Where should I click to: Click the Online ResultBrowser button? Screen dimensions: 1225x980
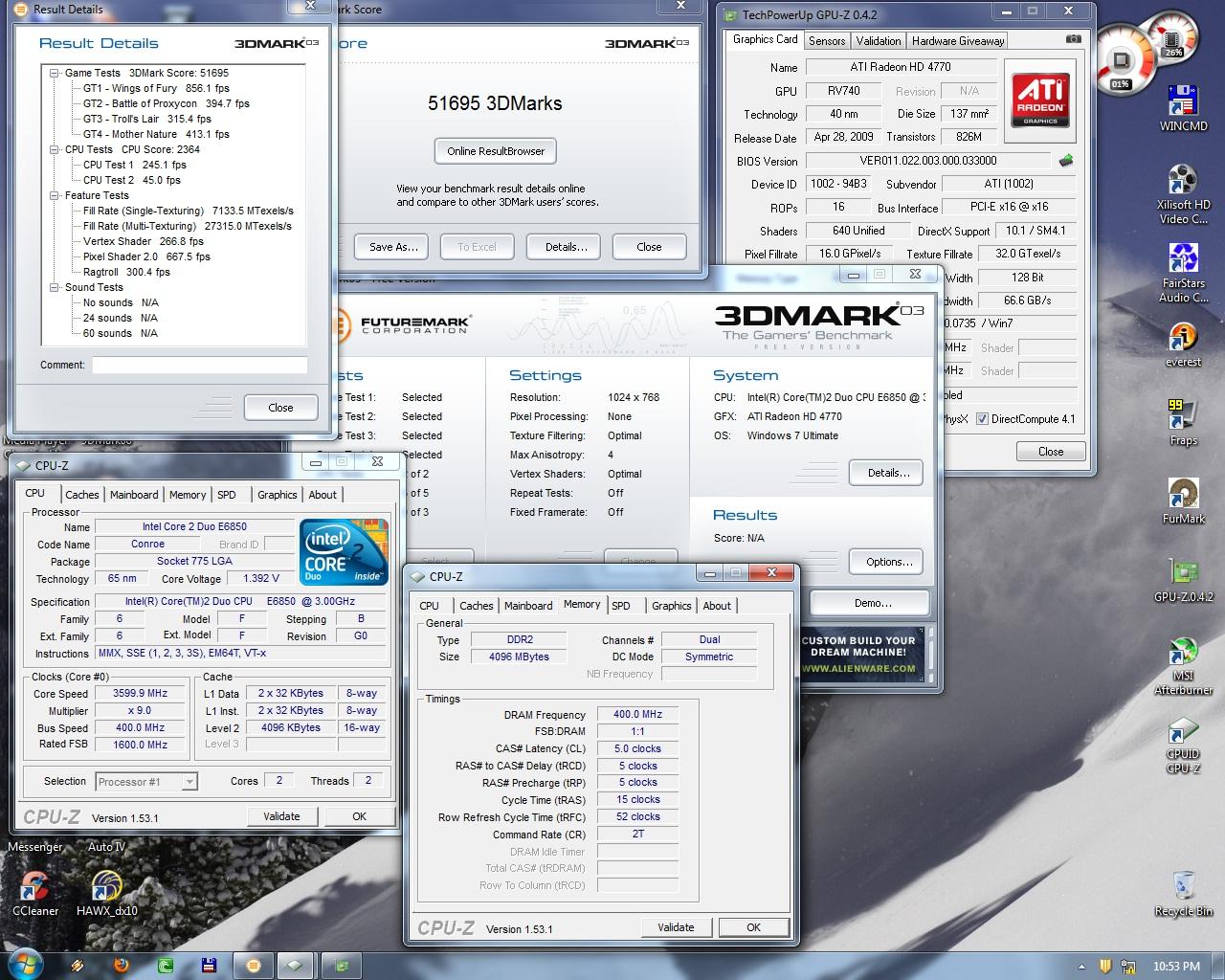coord(496,151)
